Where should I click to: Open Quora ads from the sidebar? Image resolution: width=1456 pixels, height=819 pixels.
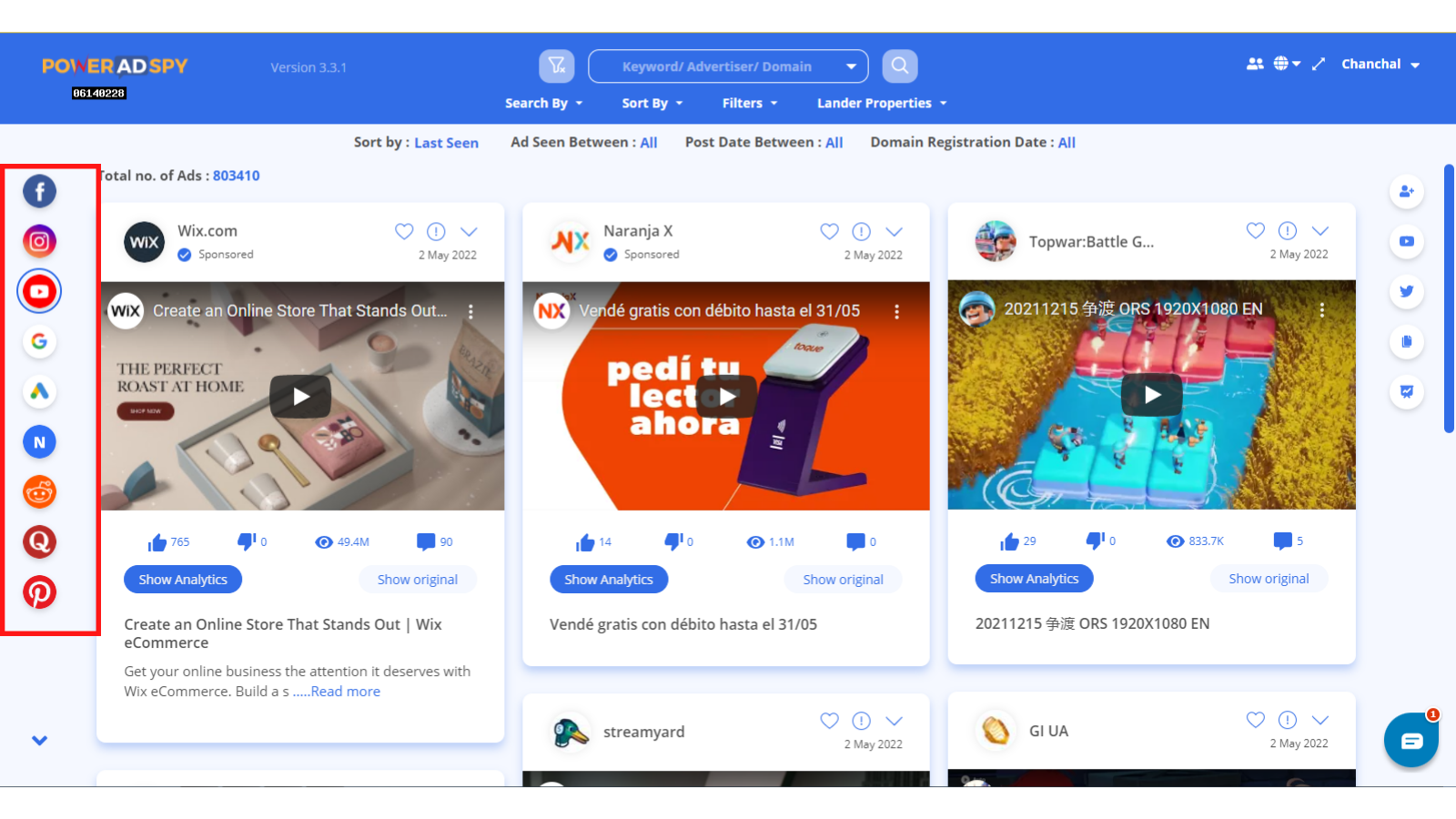[x=39, y=542]
